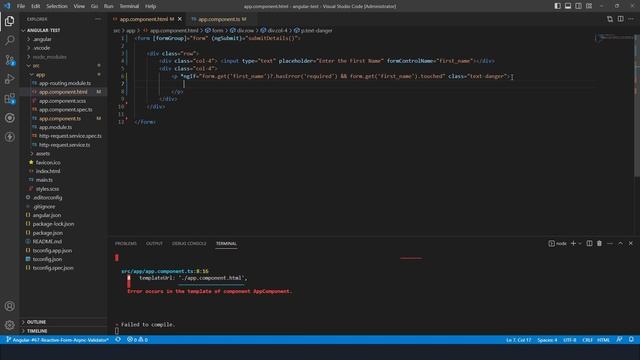Show errors and warnings in status bar

(x=138, y=340)
